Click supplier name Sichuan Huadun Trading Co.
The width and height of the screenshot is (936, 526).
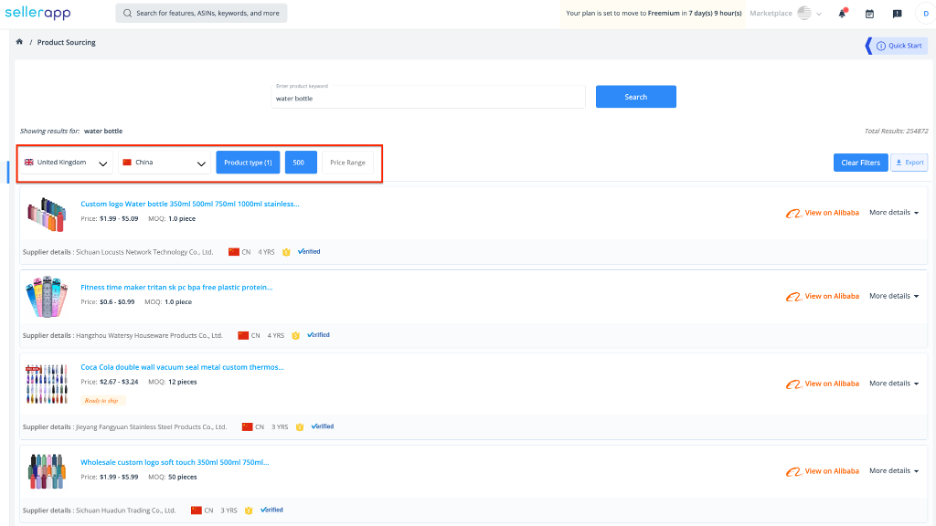[126, 510]
